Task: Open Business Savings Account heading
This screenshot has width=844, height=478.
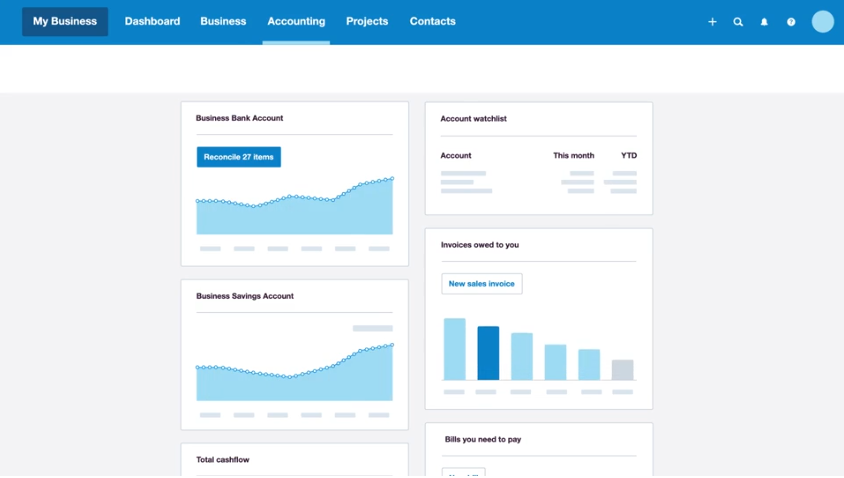Action: point(245,296)
